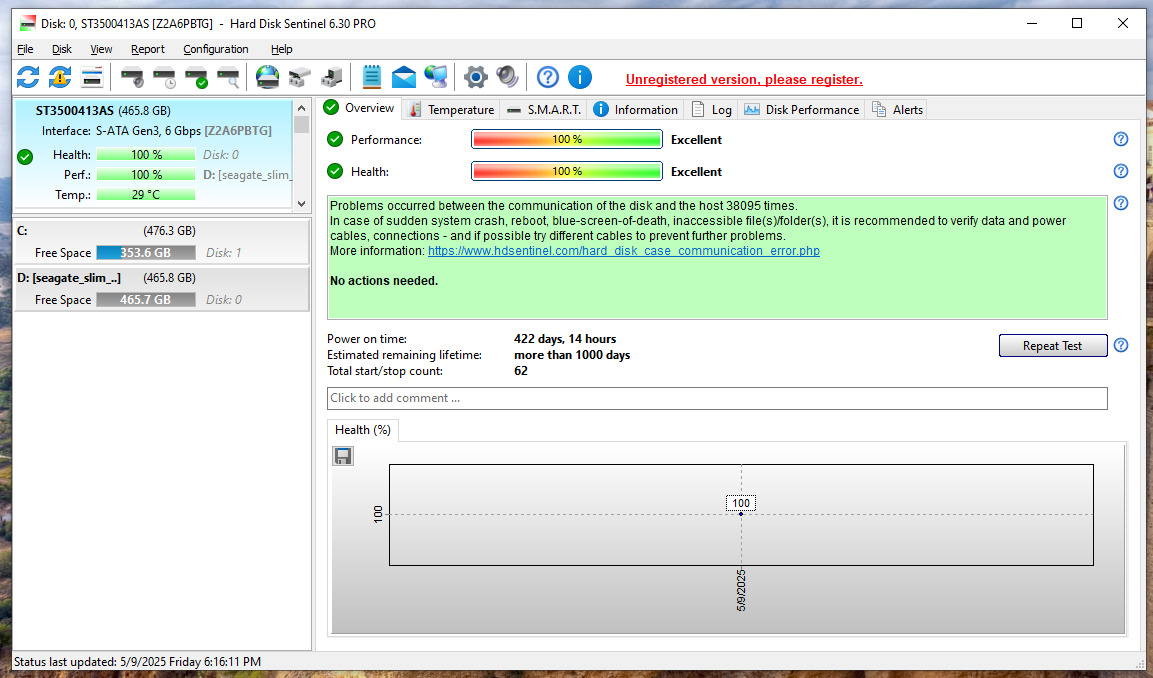The height and width of the screenshot is (678, 1153).
Task: Click the 'Click to add comment' field
Action: click(x=717, y=398)
